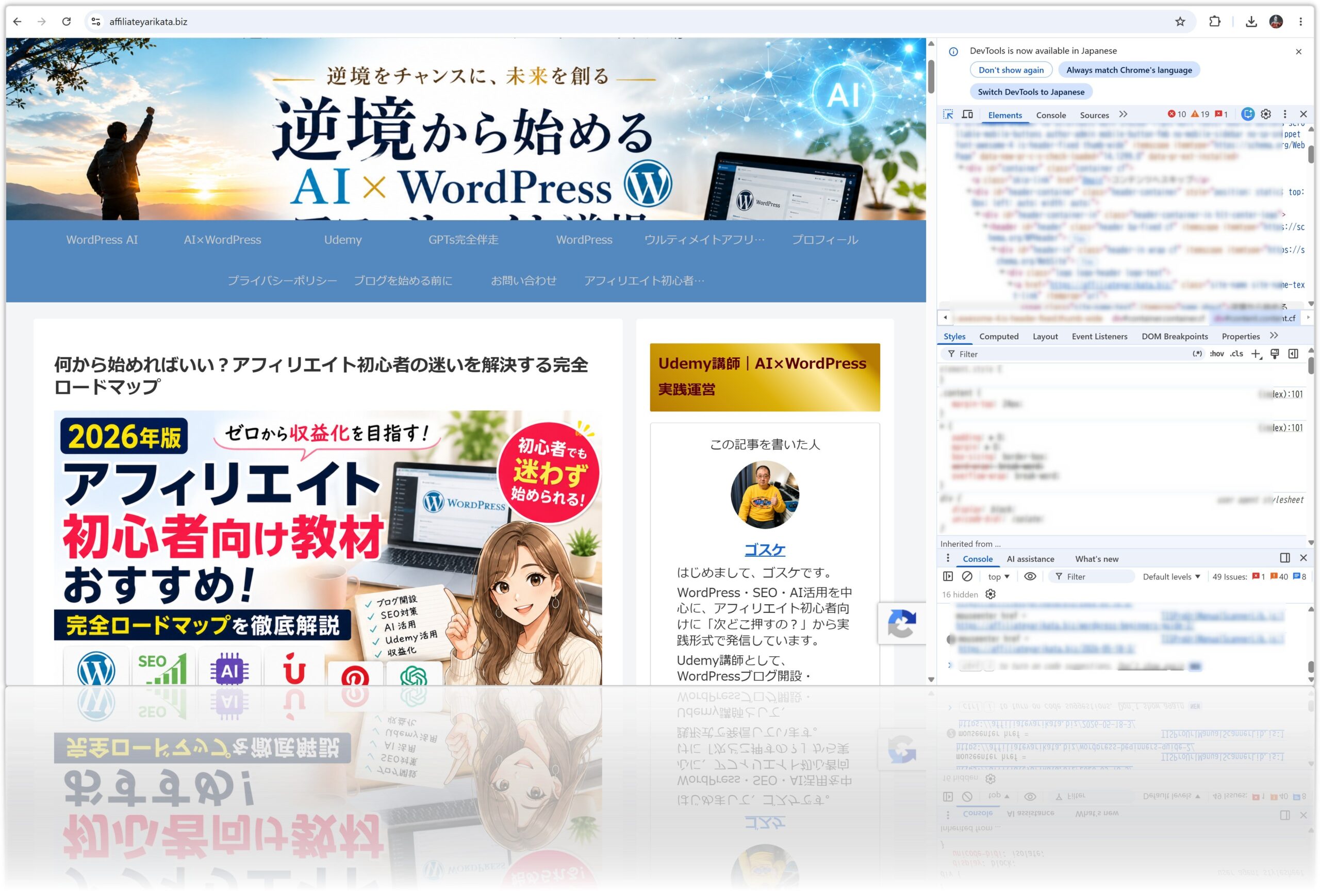This screenshot has height=896, width=1320.
Task: Reload the page with the refresh icon
Action: point(67,22)
